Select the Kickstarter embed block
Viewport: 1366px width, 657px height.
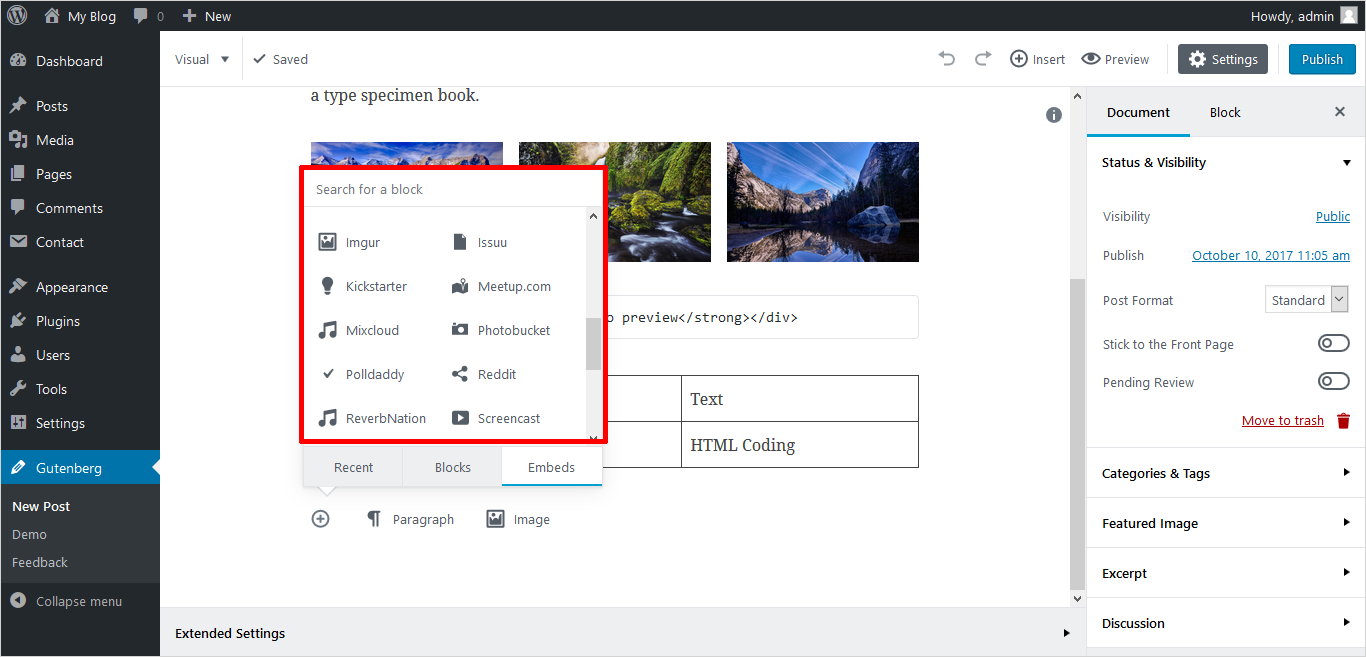(364, 286)
